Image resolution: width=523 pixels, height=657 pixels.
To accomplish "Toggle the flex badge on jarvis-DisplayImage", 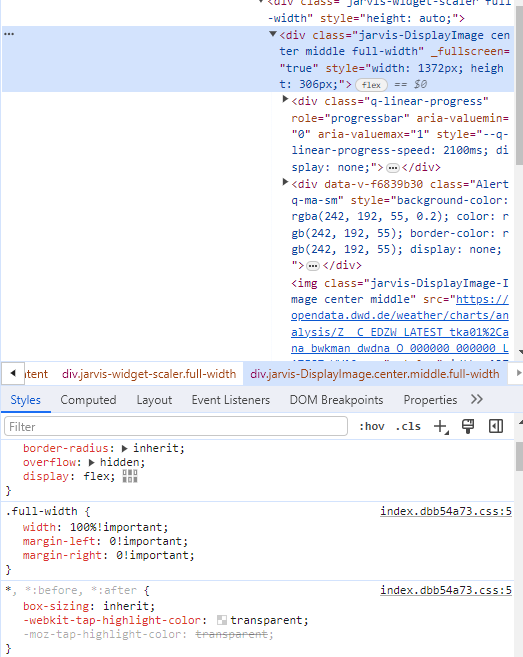I will [x=371, y=85].
